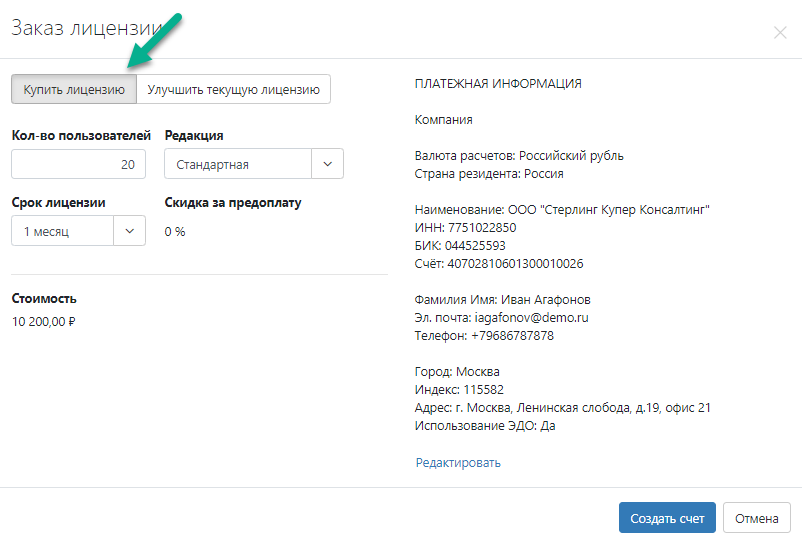Close the license order dialog
802x544 pixels.
click(x=780, y=33)
